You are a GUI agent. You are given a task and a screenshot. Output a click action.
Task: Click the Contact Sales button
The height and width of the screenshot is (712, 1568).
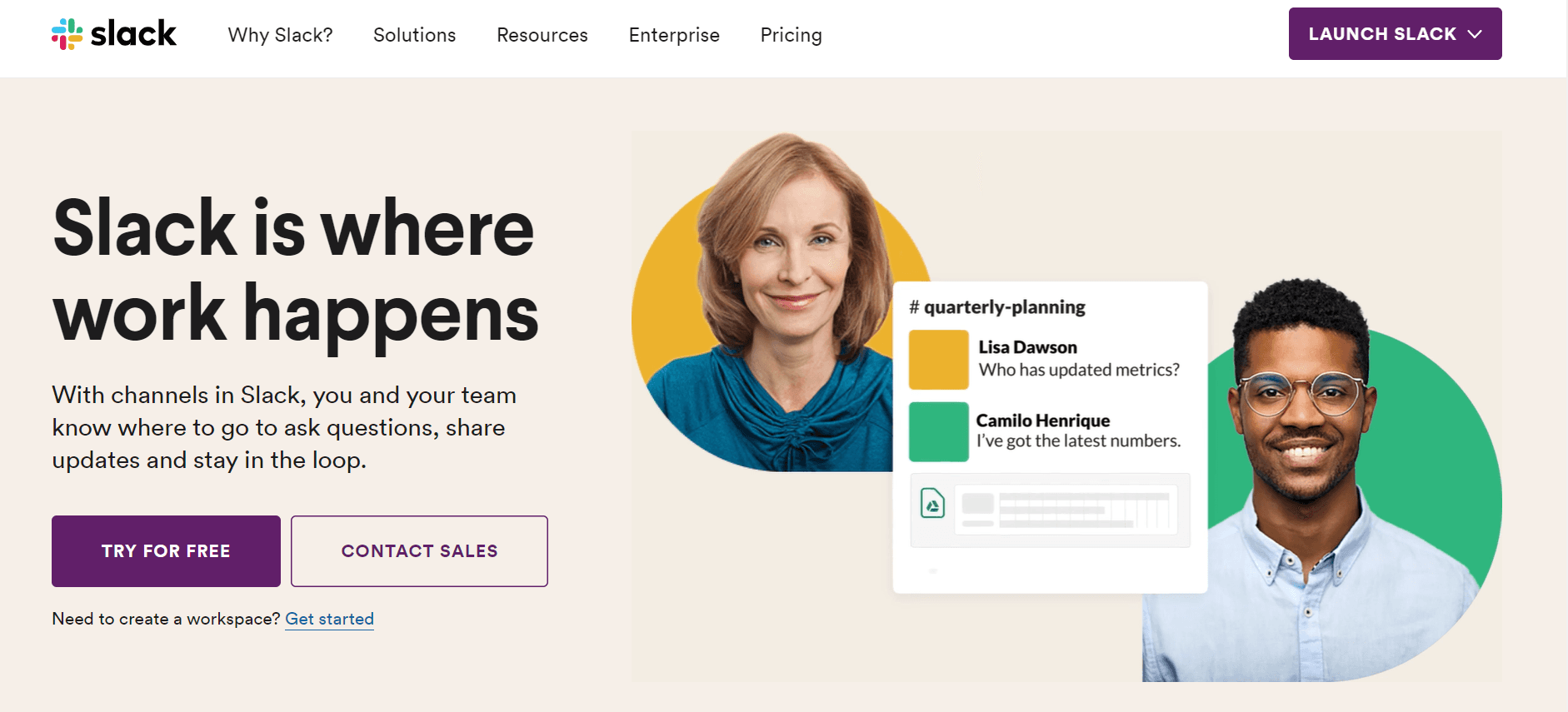click(x=419, y=551)
